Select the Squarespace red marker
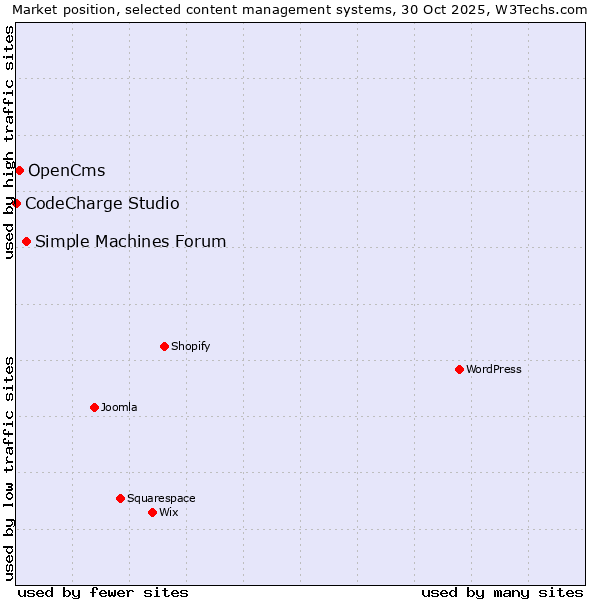This screenshot has width=600, height=600. [120, 498]
